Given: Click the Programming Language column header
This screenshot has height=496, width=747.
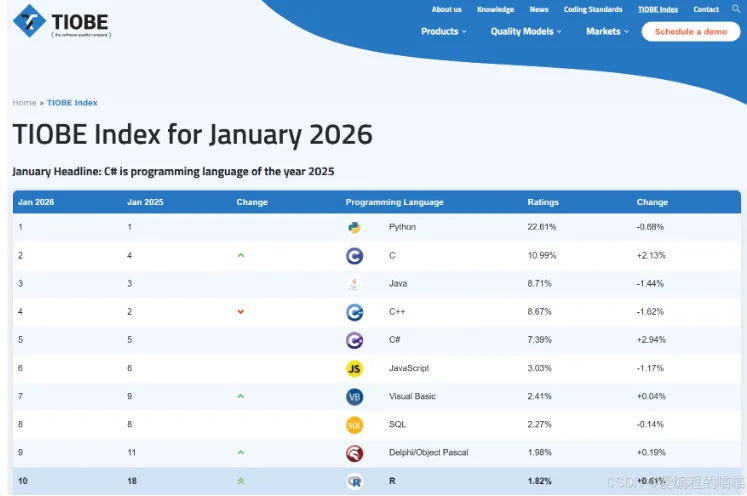Looking at the screenshot, I should pyautogui.click(x=394, y=202).
